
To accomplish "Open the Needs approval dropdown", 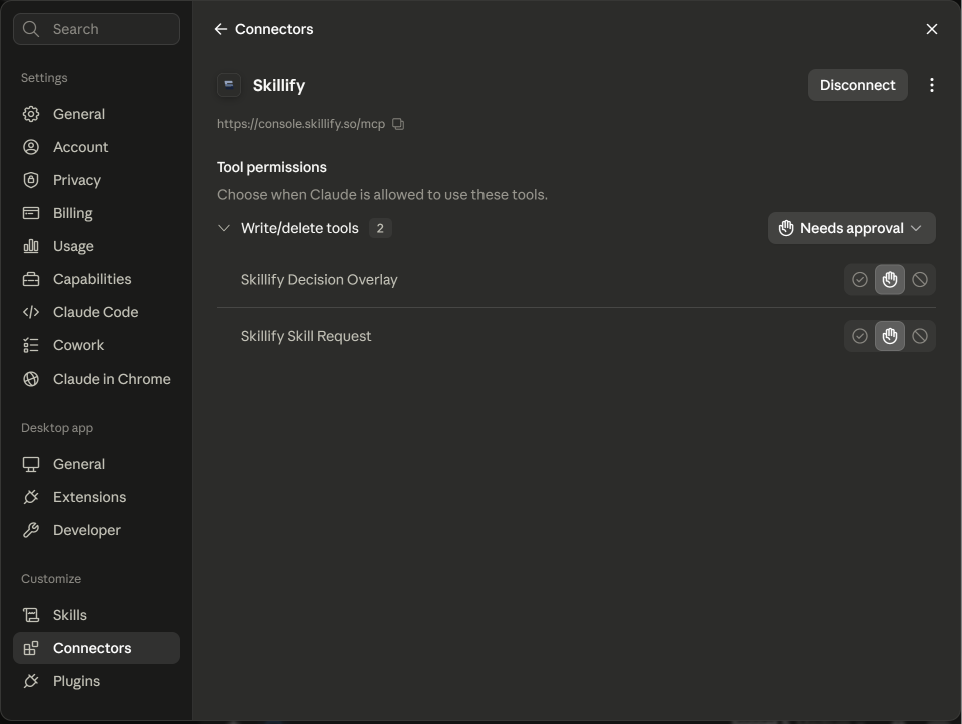I will click(x=851, y=228).
